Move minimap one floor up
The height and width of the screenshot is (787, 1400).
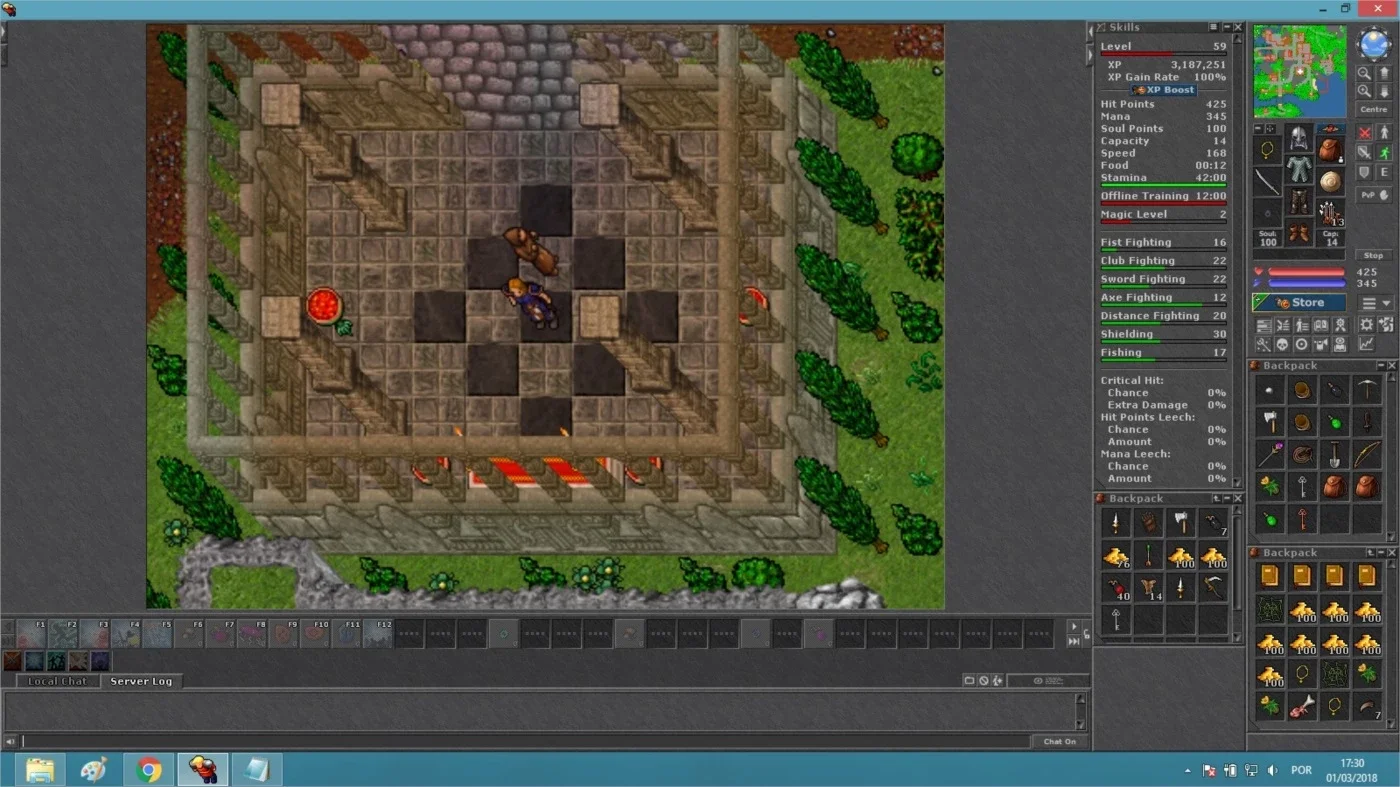point(1384,73)
